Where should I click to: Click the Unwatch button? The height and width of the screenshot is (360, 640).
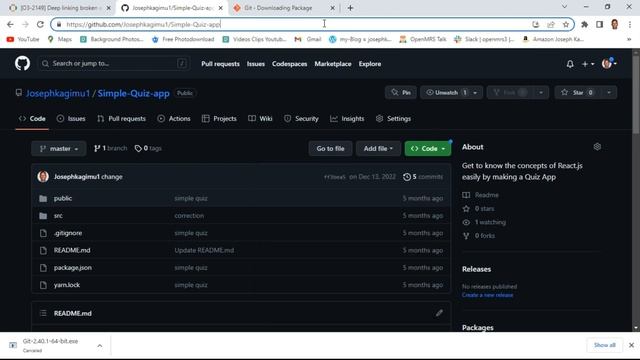point(447,93)
